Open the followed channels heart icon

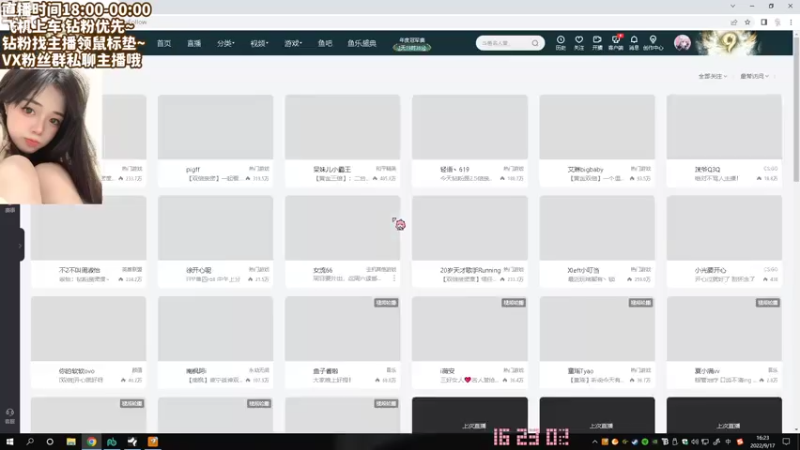[579, 40]
